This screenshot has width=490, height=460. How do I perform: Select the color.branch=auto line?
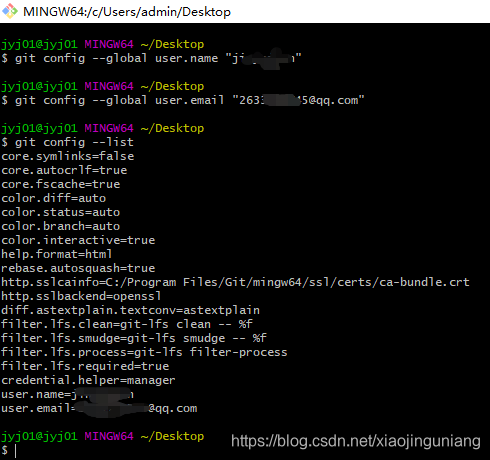[x=61, y=226]
